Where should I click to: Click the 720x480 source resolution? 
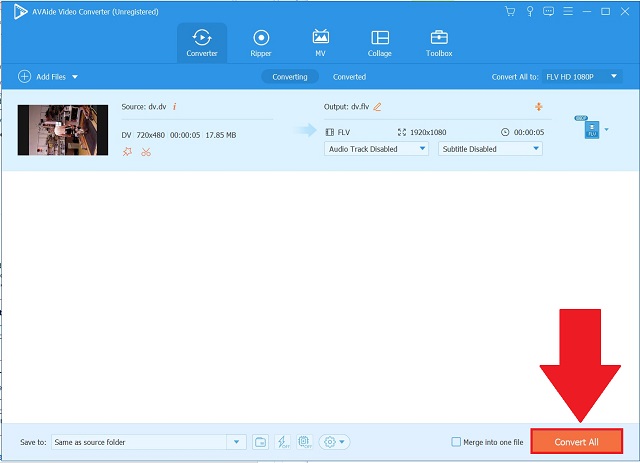pyautogui.click(x=151, y=135)
